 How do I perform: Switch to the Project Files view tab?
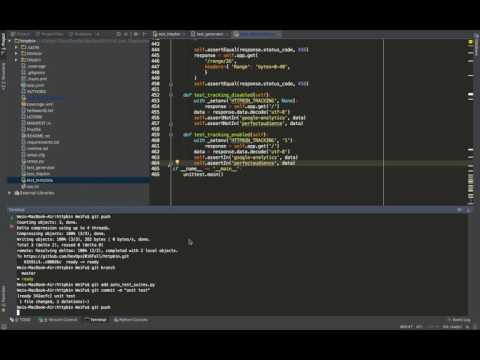pos(50,34)
